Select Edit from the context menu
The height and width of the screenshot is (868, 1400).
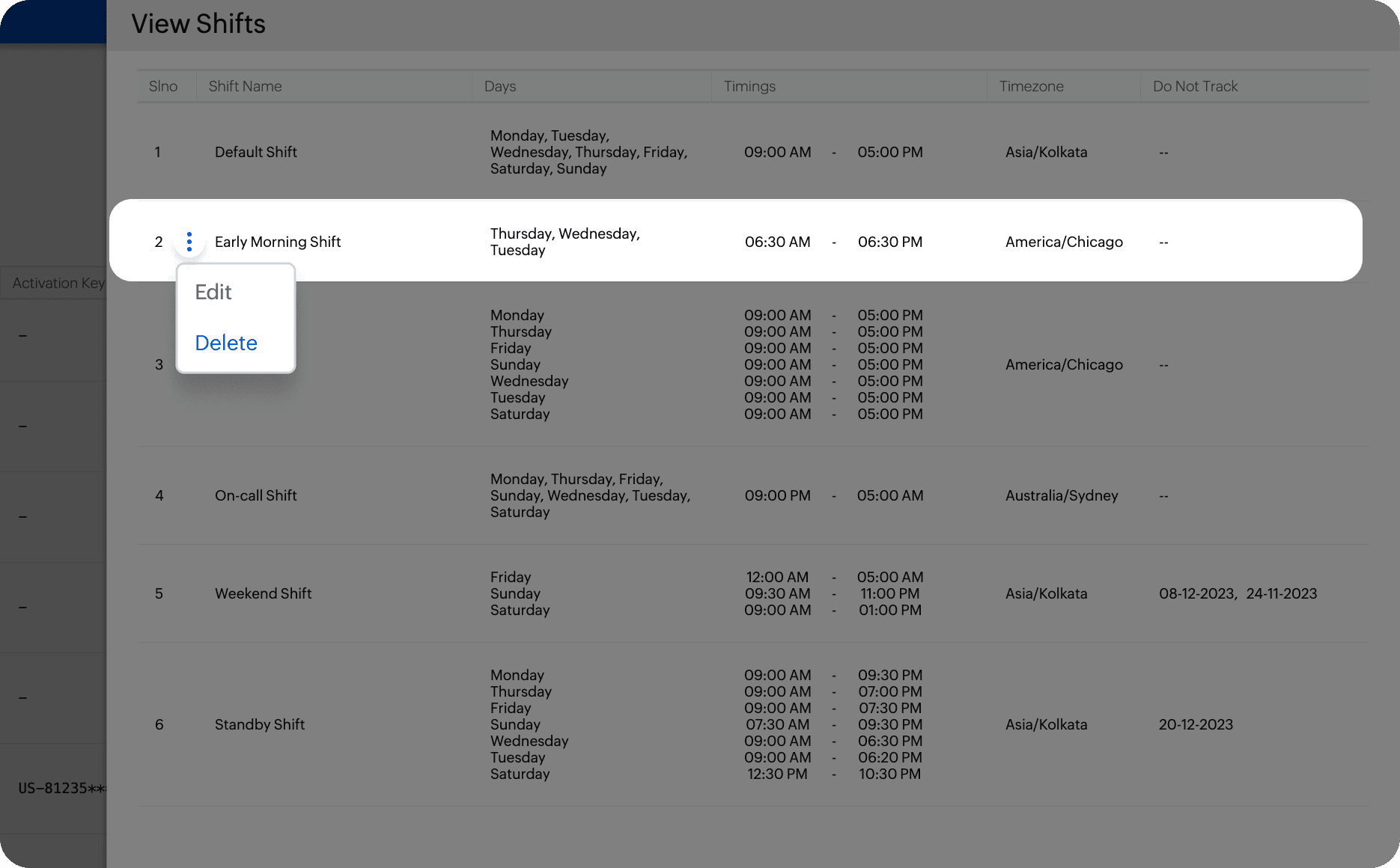tap(213, 292)
